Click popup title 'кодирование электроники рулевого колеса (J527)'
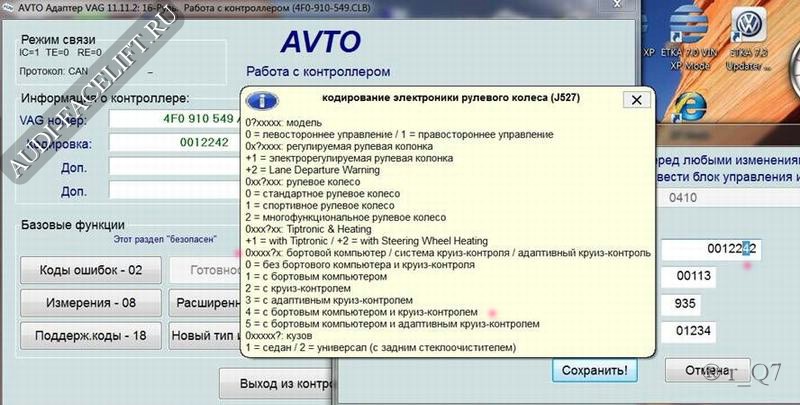This screenshot has height=405, width=800. (x=451, y=97)
